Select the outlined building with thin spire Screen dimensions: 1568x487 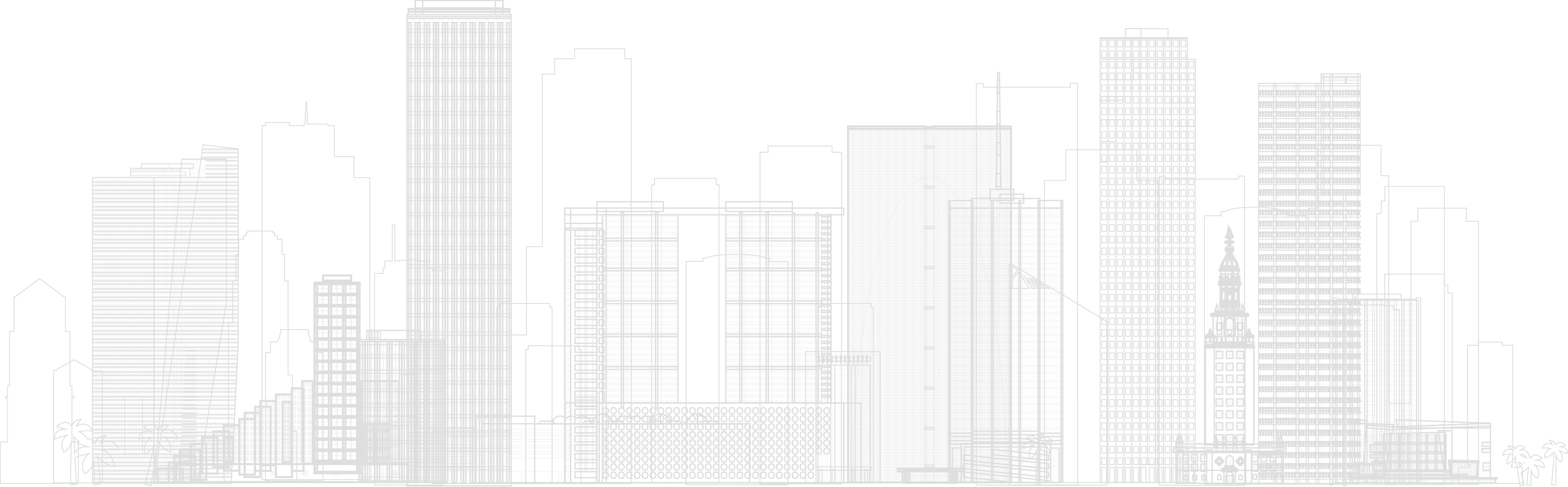(305, 183)
